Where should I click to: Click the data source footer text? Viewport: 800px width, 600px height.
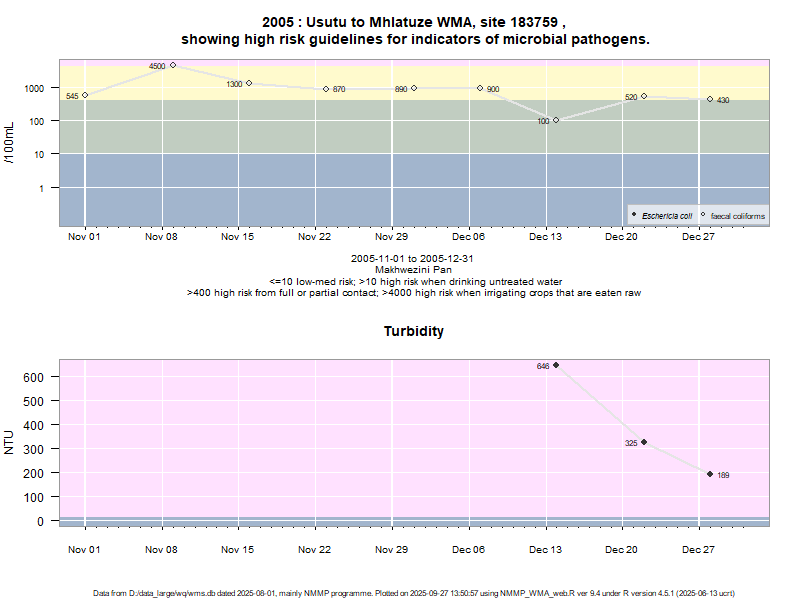414,593
